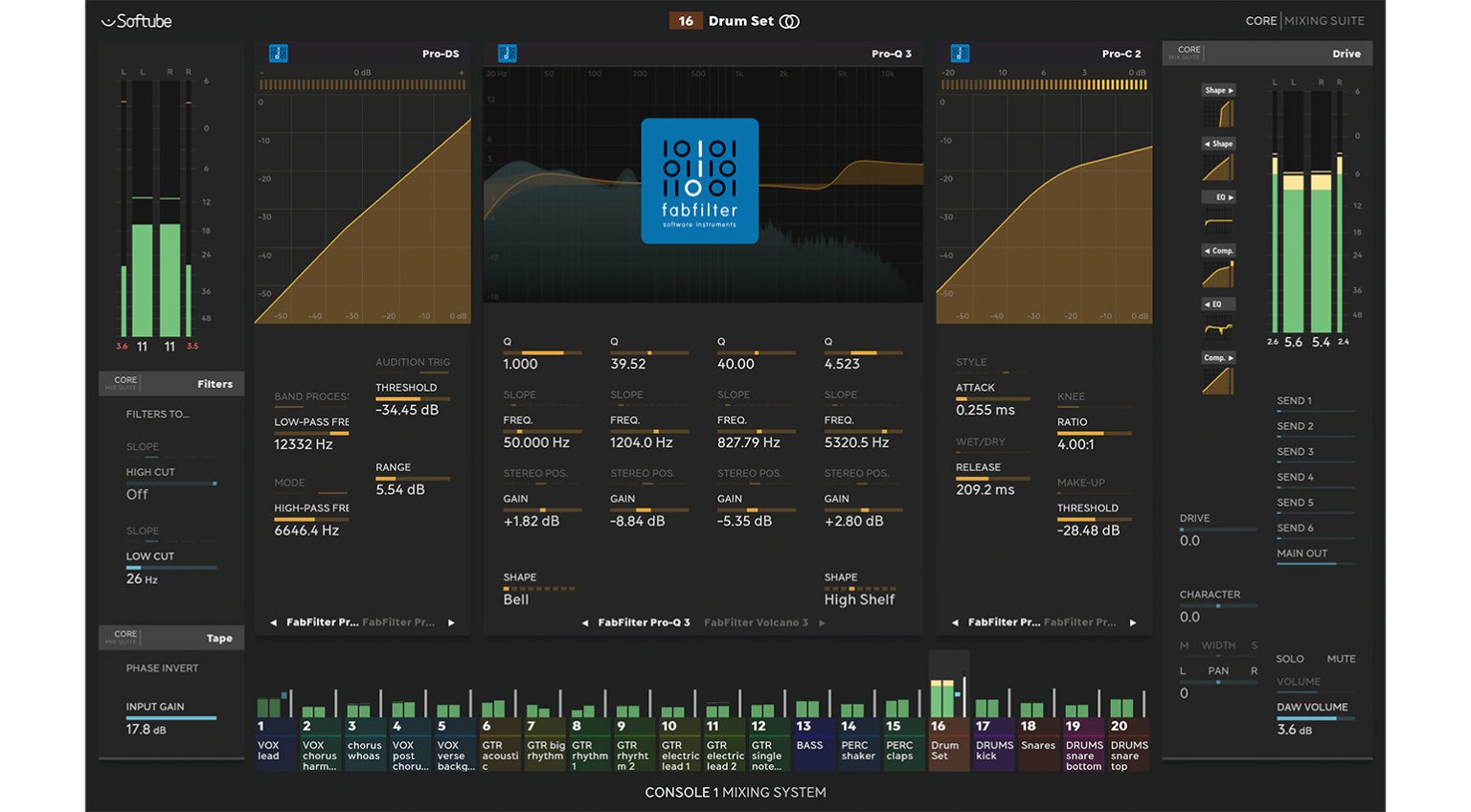Click the MAIN OUT routing button

[x=1302, y=553]
